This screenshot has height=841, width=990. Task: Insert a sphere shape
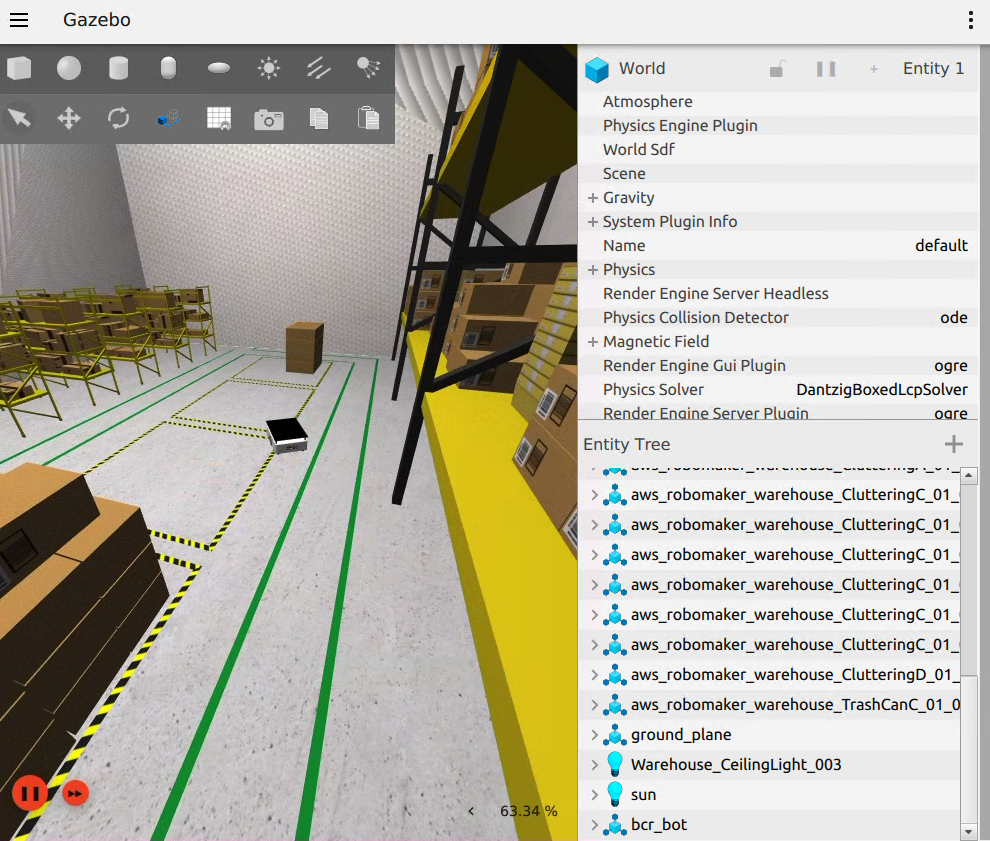click(69, 68)
